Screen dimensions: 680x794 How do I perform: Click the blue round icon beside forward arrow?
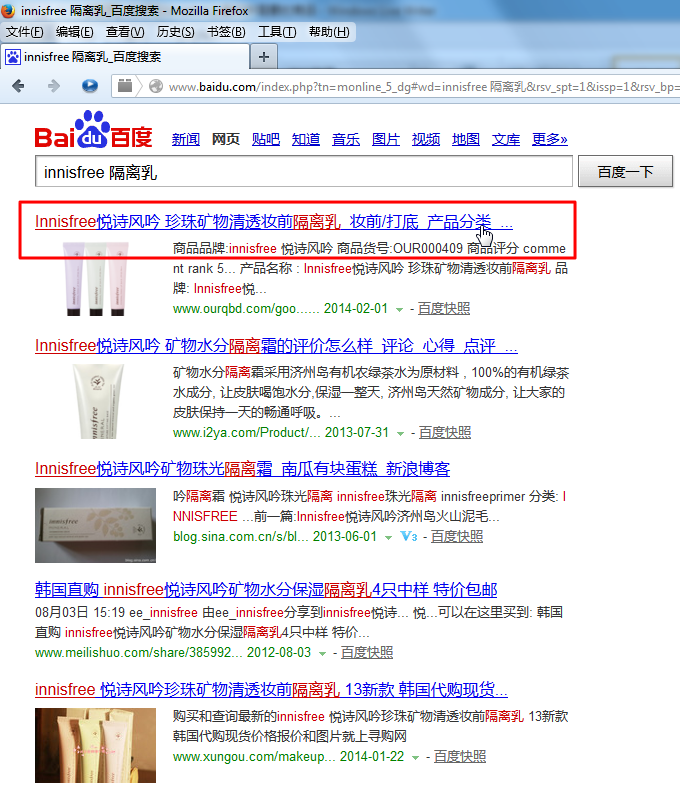tap(90, 86)
